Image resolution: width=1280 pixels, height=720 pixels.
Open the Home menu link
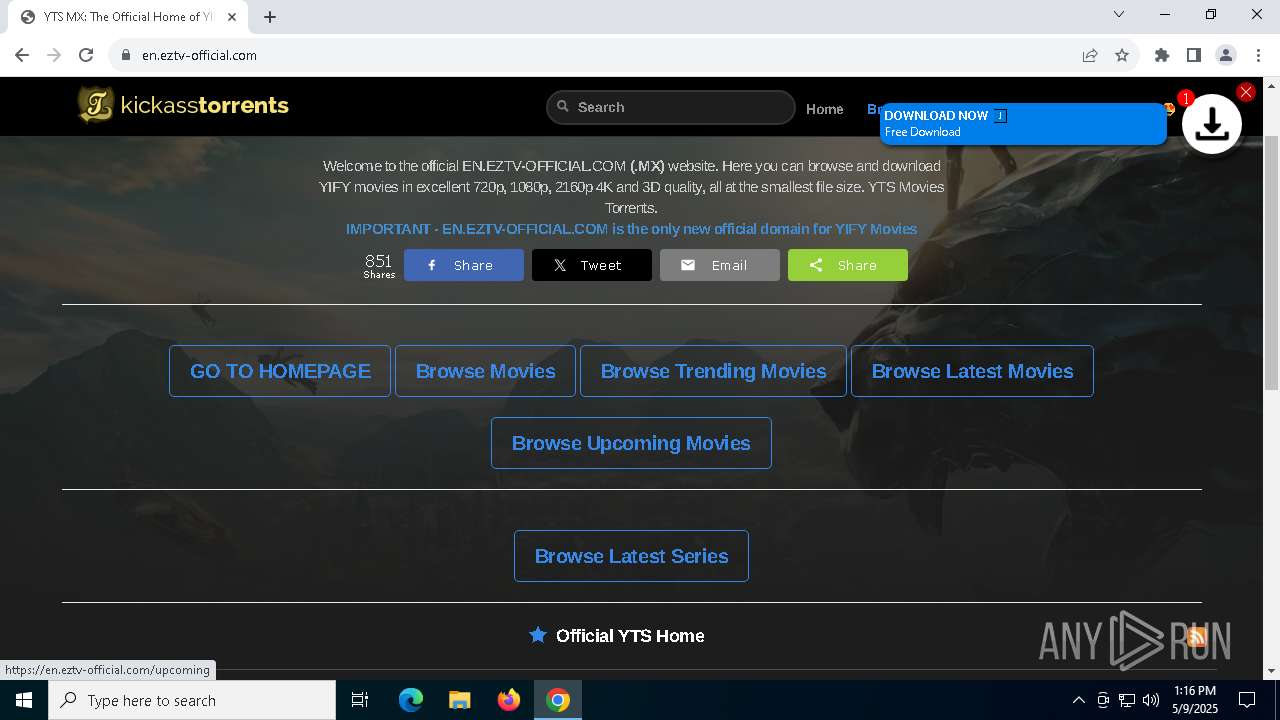[825, 109]
